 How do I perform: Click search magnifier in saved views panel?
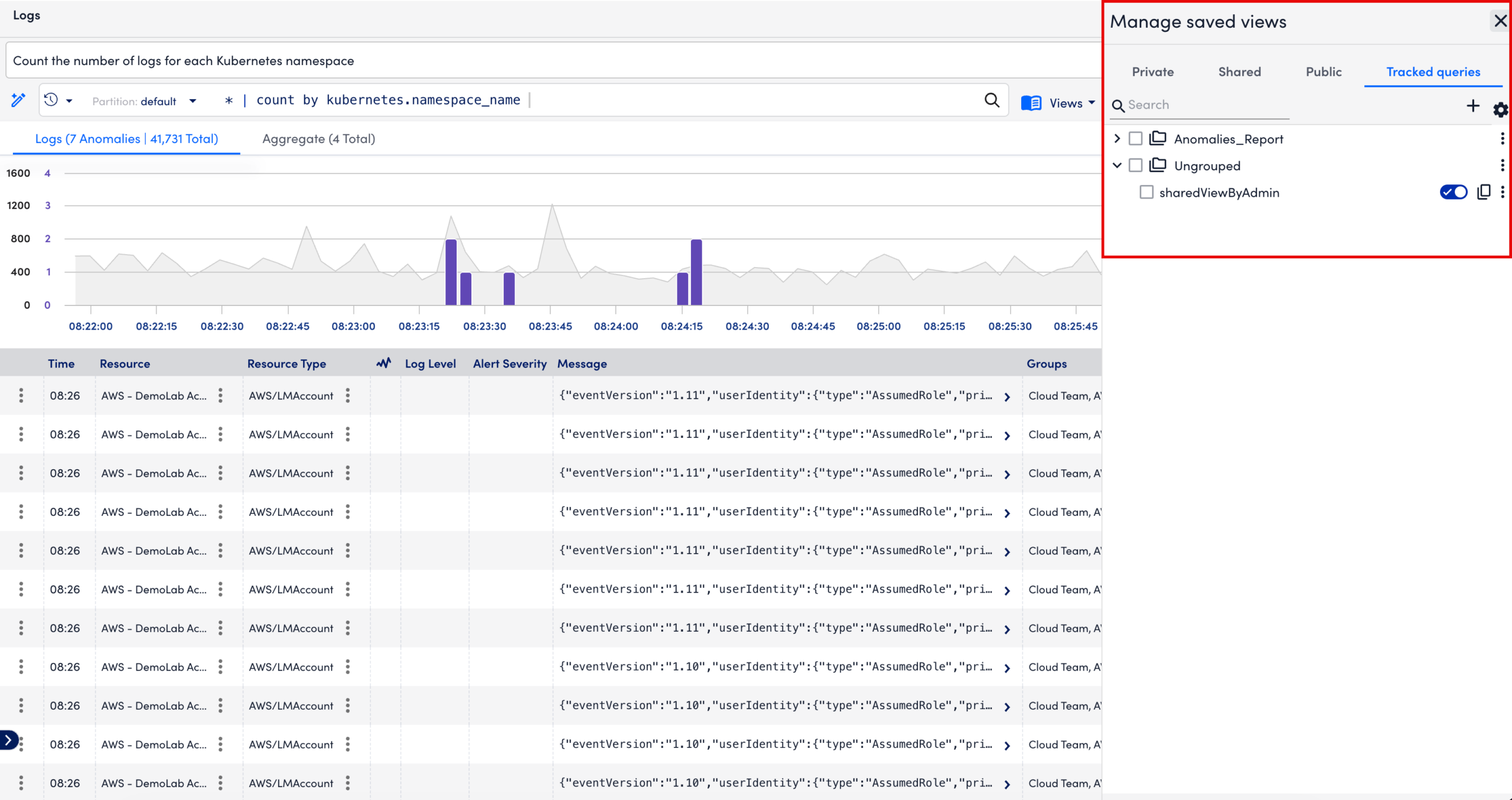coord(1118,106)
